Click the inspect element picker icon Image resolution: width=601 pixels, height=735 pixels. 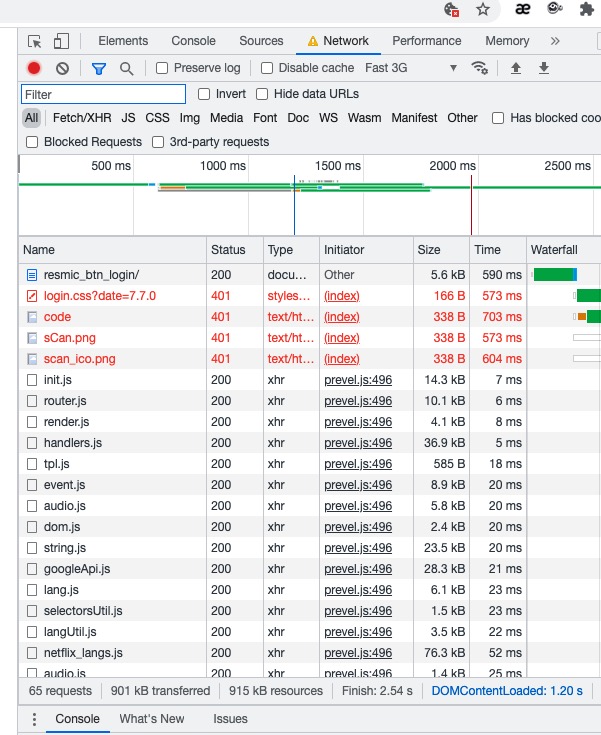35,41
